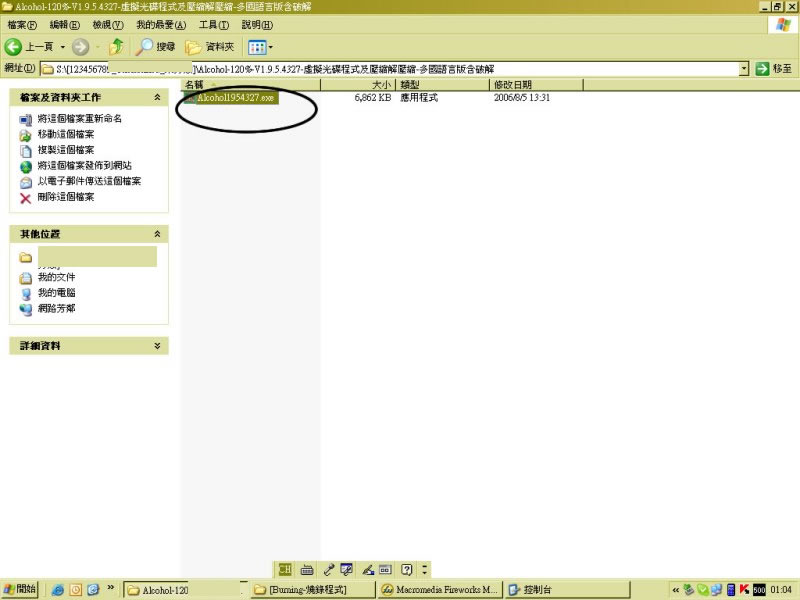
Task: Expand the Quick Launch overflow chevron
Action: (x=110, y=588)
